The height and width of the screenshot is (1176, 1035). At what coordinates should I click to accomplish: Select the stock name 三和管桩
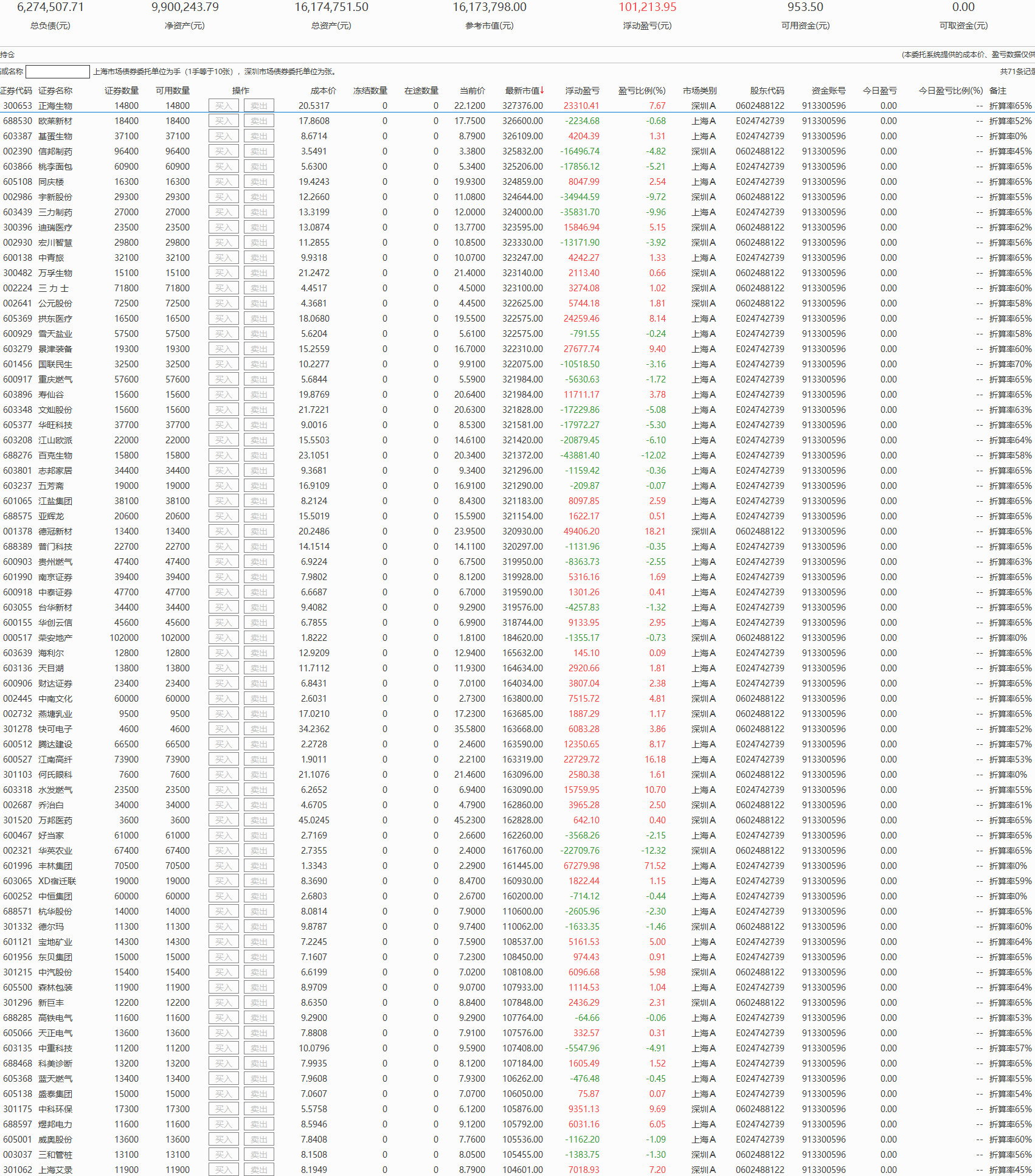(55, 1155)
